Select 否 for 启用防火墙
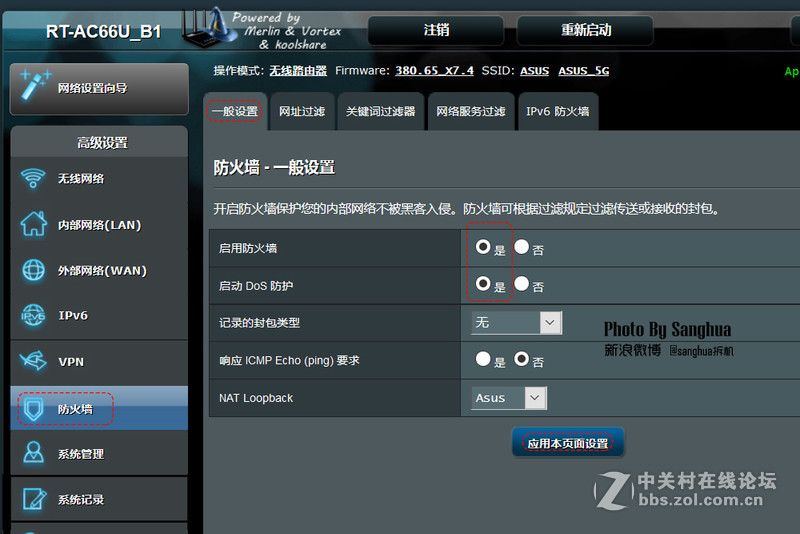 tap(521, 247)
